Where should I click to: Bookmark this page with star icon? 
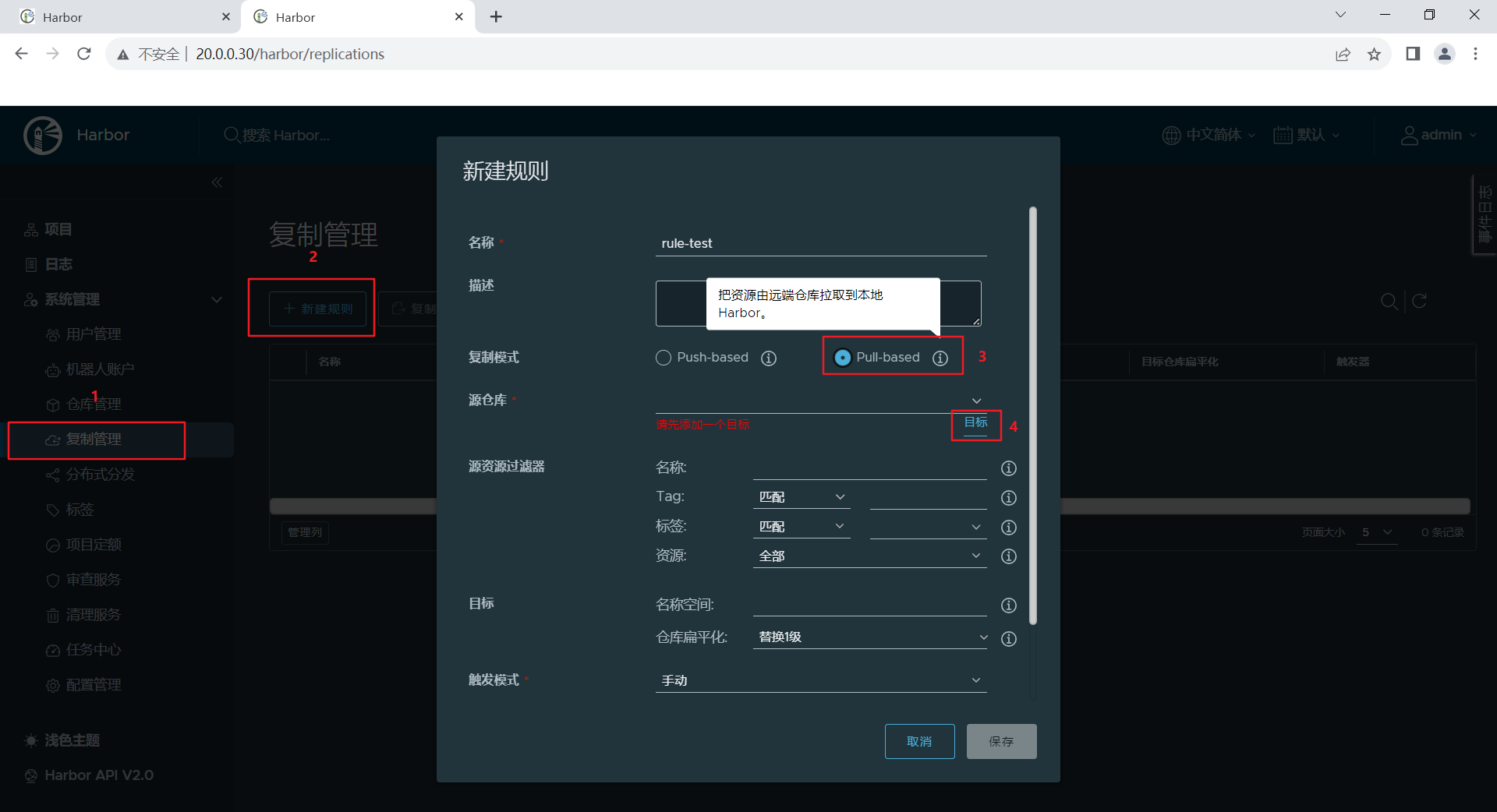(x=1374, y=54)
